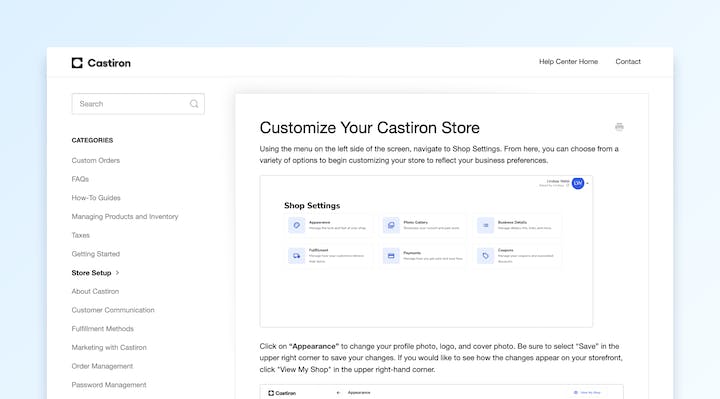This screenshot has width=720, height=399.
Task: Open the Contact page
Action: (x=628, y=62)
